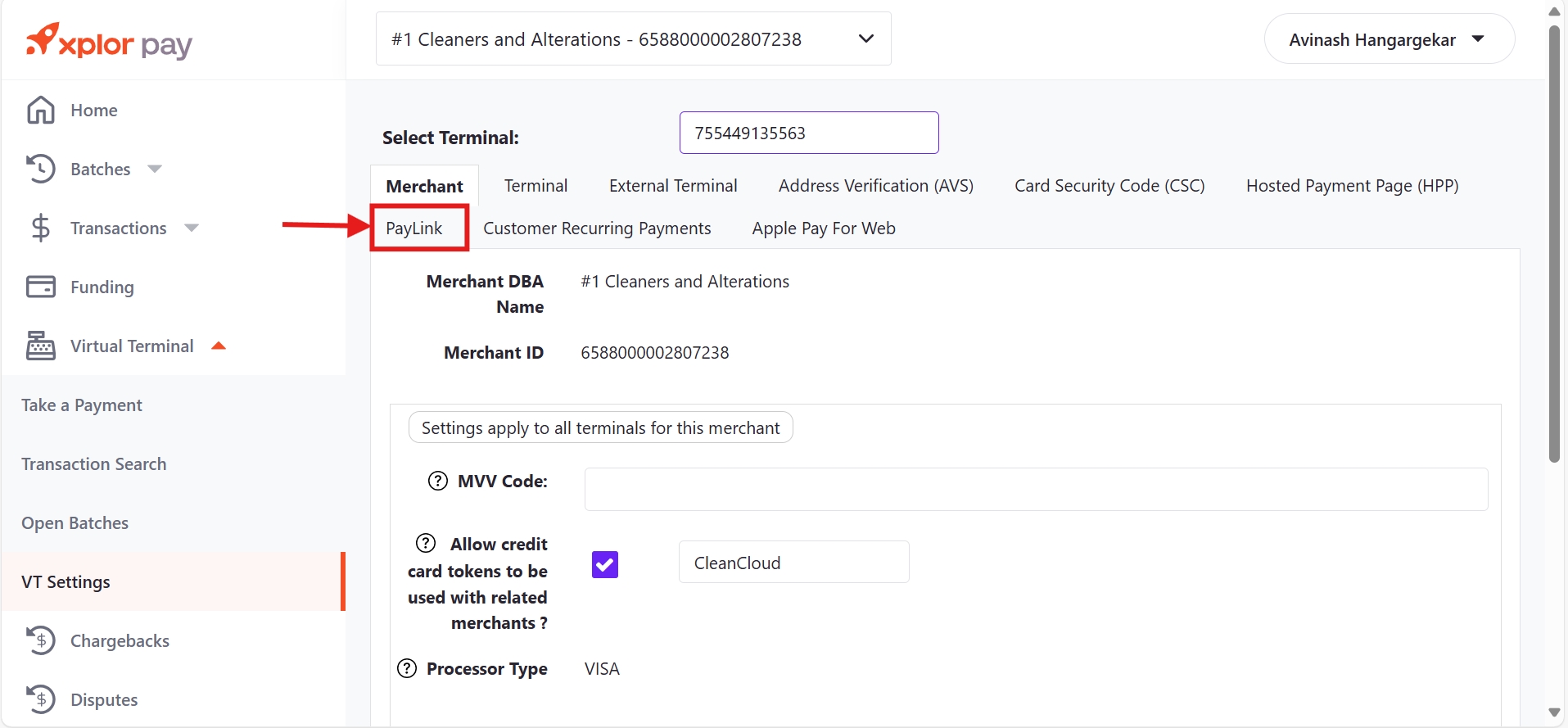This screenshot has width=1568, height=728.
Task: Open Transaction Search in the sidebar
Action: coord(94,464)
